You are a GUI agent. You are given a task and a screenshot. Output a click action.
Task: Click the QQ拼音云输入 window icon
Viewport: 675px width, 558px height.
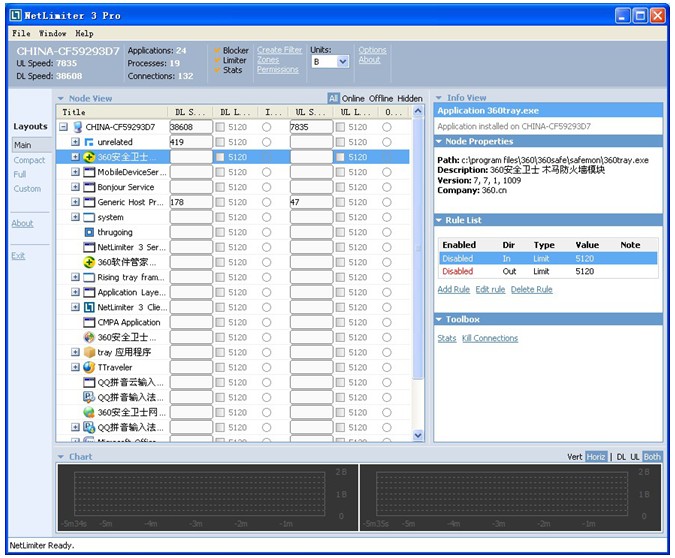[x=89, y=382]
